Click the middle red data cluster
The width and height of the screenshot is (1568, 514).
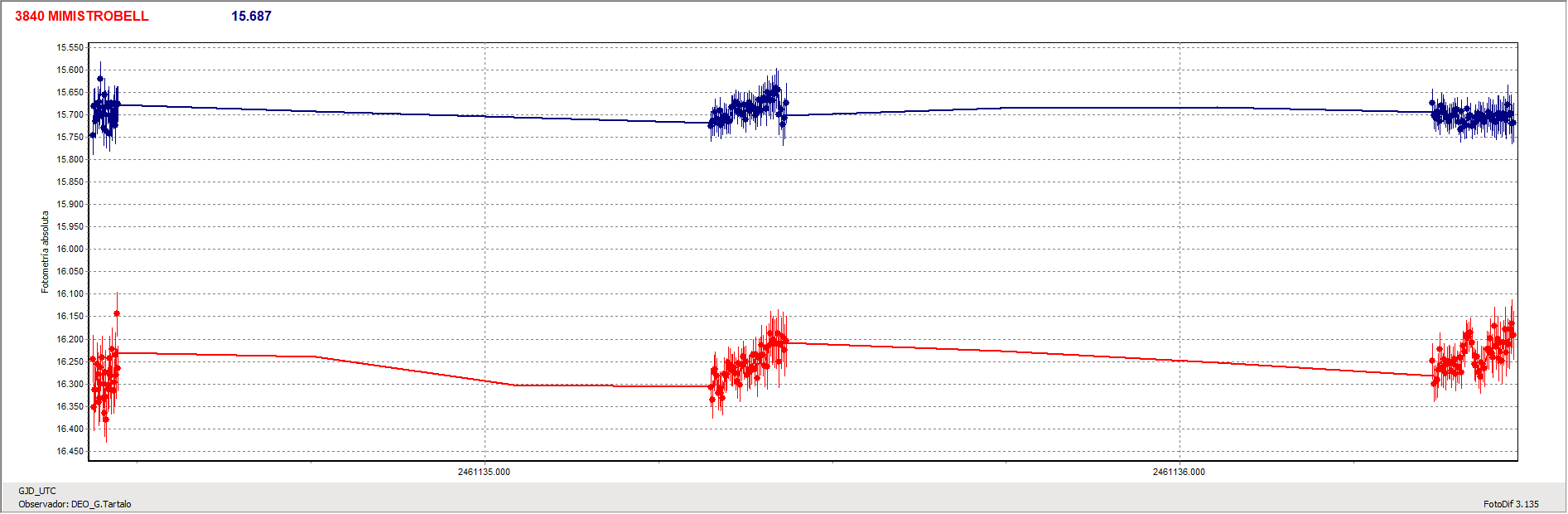point(750,363)
